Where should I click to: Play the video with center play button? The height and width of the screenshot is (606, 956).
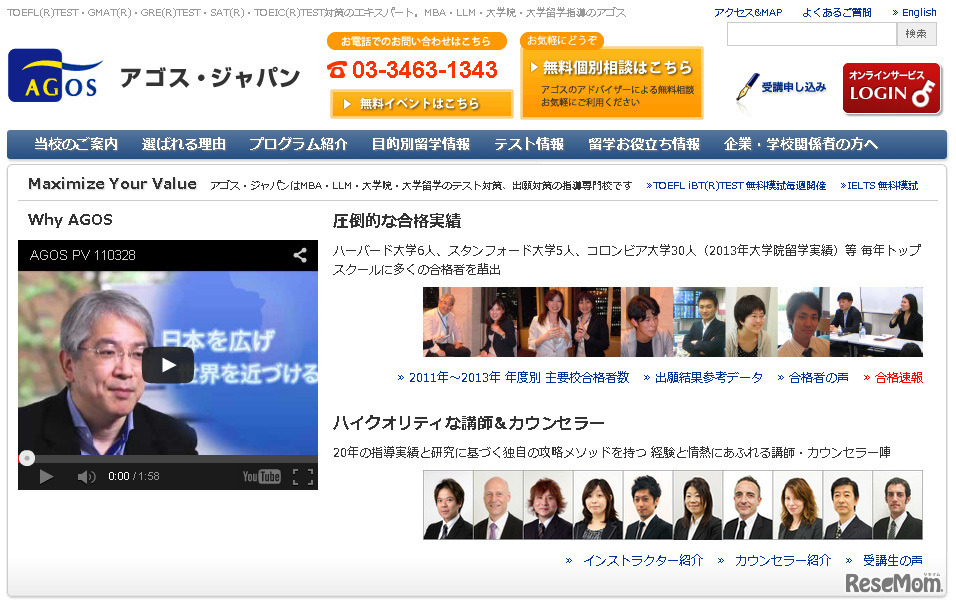(x=168, y=365)
